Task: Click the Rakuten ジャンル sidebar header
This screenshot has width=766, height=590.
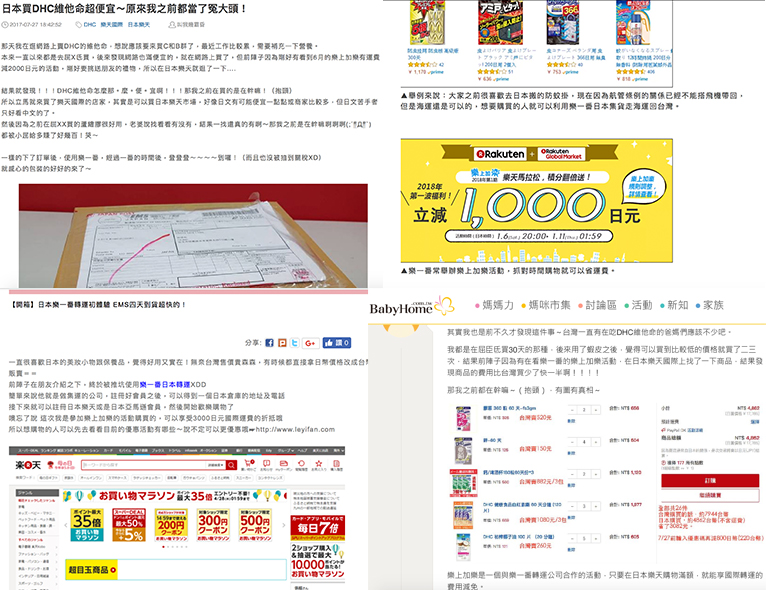Action: tap(37, 493)
